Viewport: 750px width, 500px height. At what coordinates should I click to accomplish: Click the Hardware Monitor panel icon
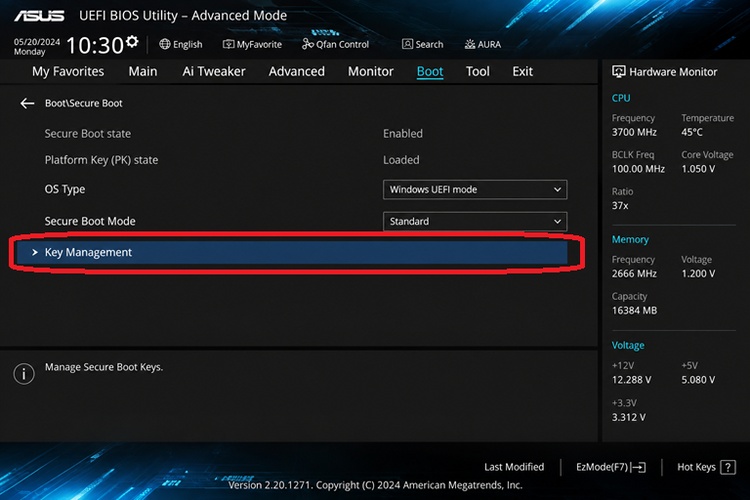(618, 72)
